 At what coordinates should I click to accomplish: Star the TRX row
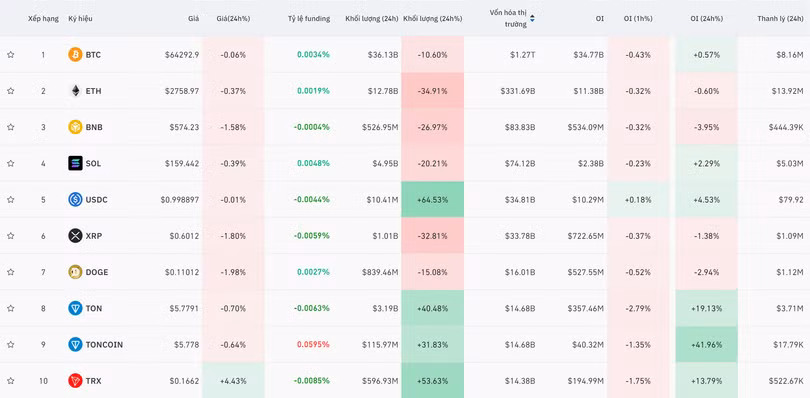point(10,381)
